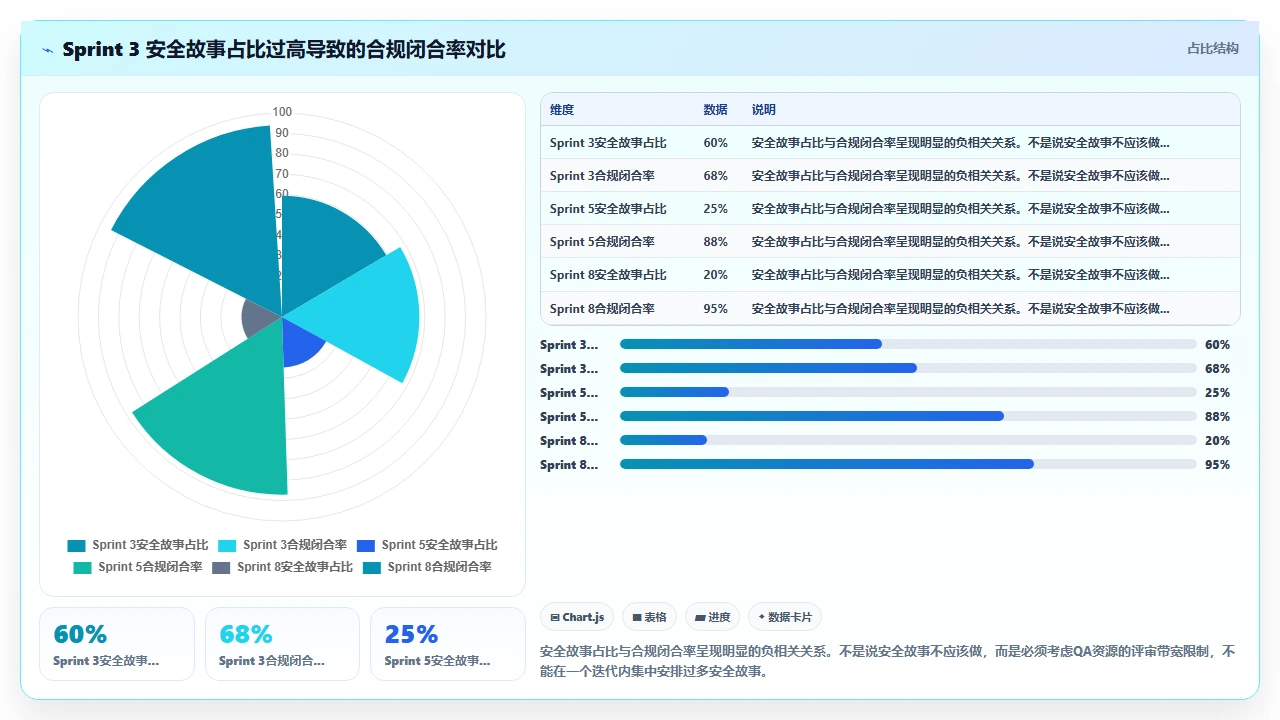The image size is (1280, 720).
Task: Select table row Sprint 8合规闭合率
Action: coord(890,308)
